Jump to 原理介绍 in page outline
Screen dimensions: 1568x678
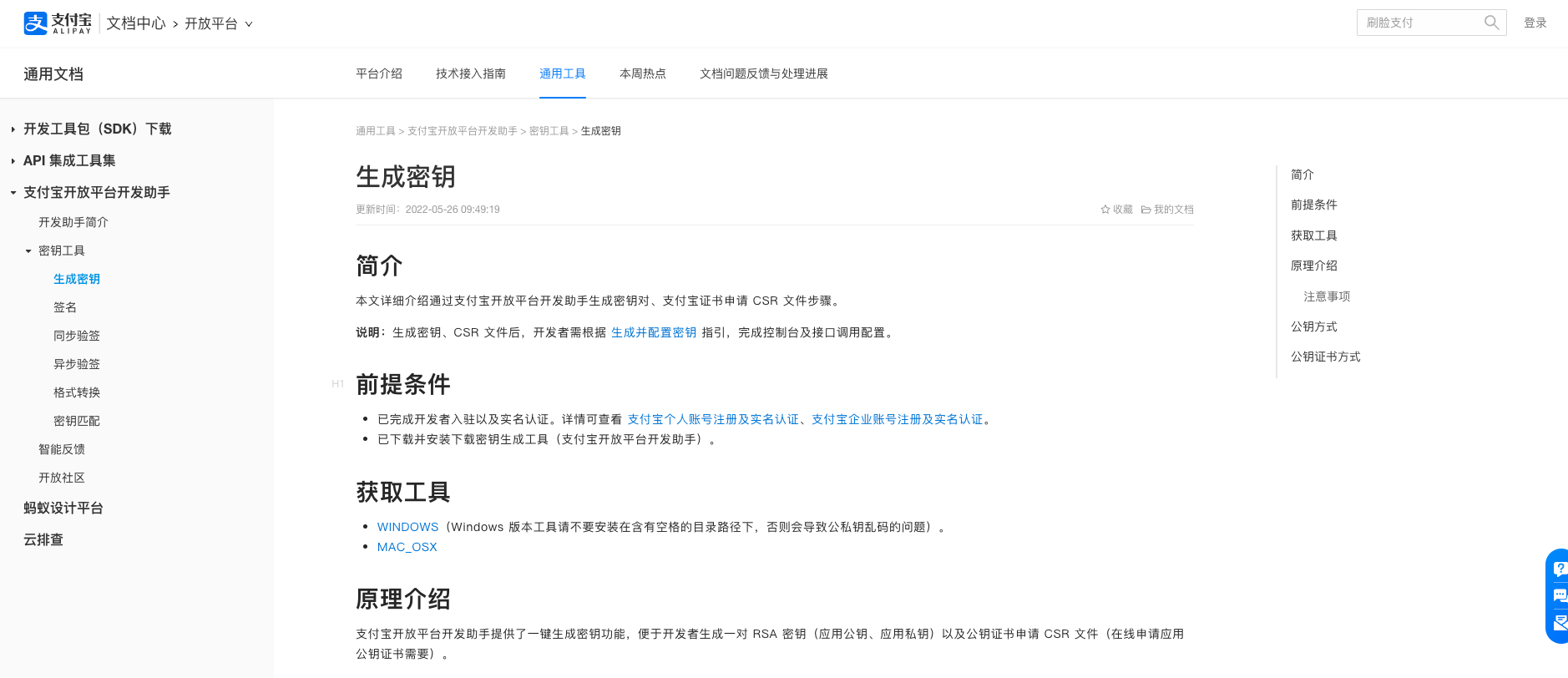[1314, 266]
